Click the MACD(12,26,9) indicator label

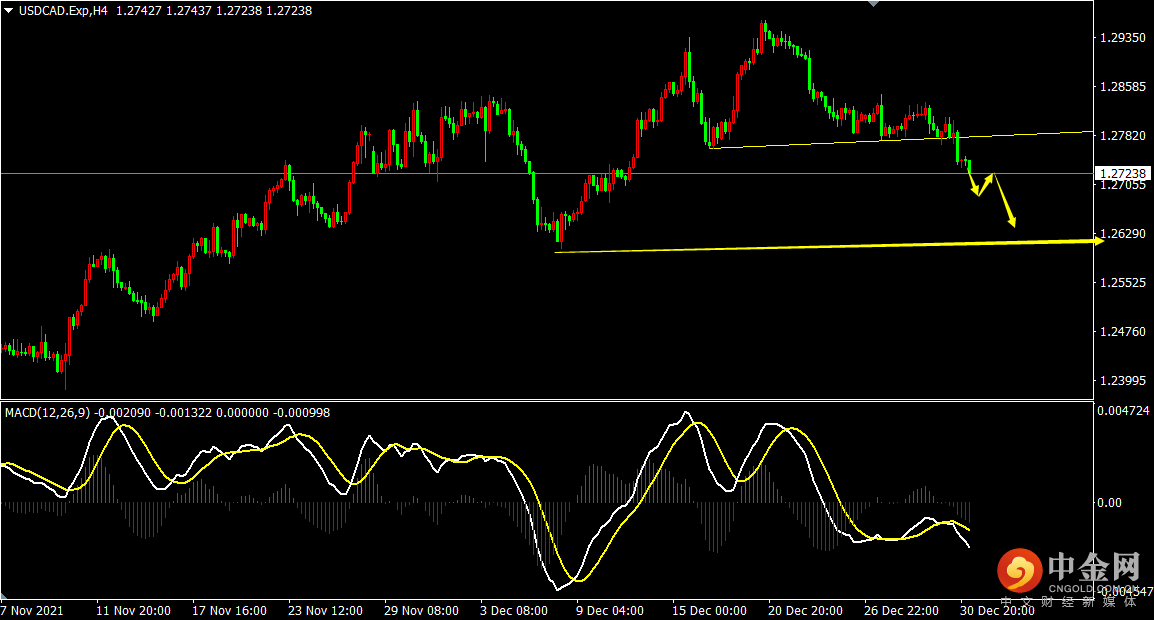point(48,413)
